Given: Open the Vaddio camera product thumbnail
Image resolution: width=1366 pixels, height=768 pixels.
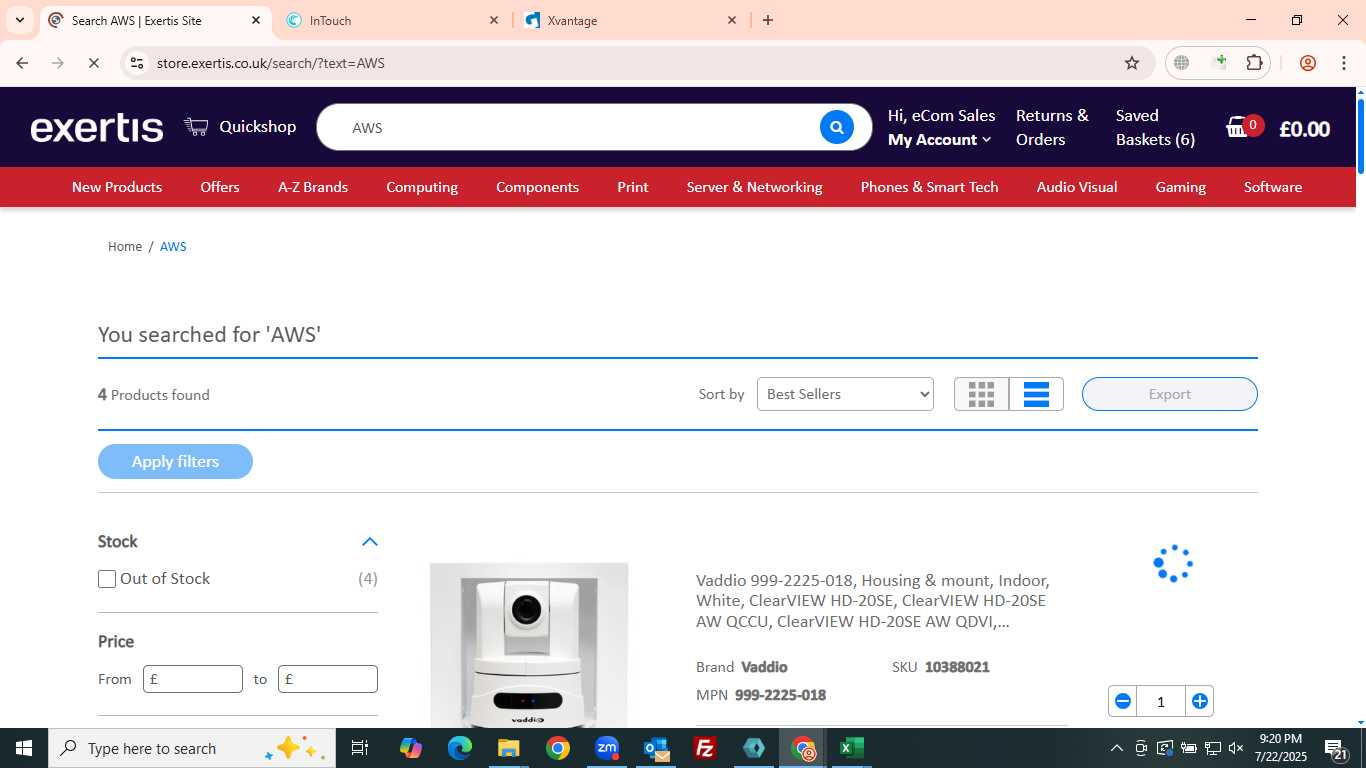Looking at the screenshot, I should (x=529, y=645).
